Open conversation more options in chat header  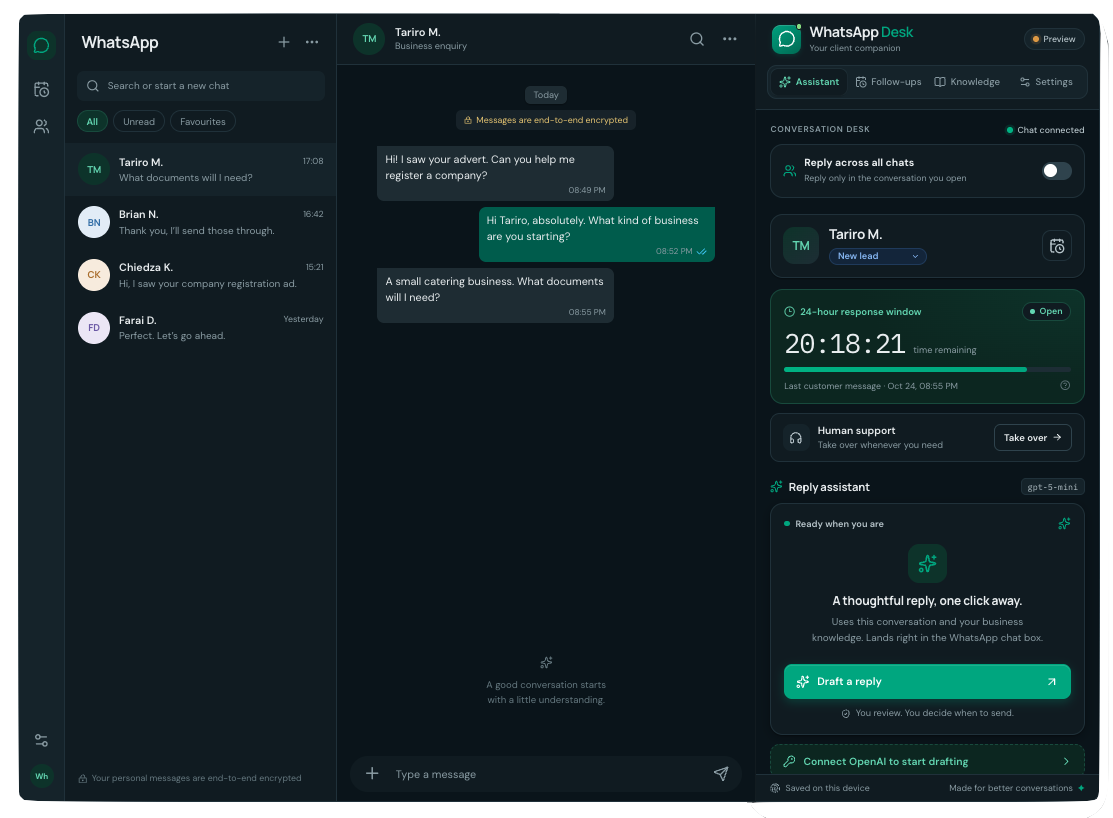tap(729, 39)
